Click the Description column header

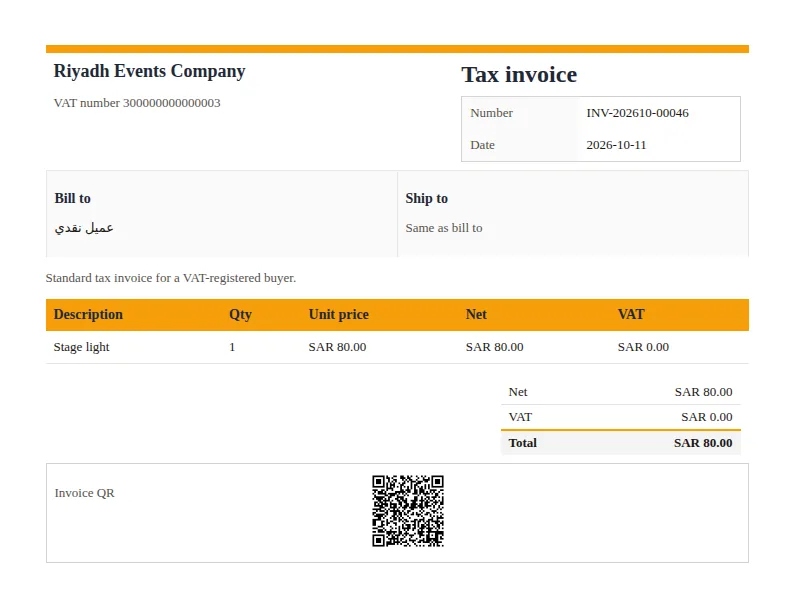[x=88, y=314]
